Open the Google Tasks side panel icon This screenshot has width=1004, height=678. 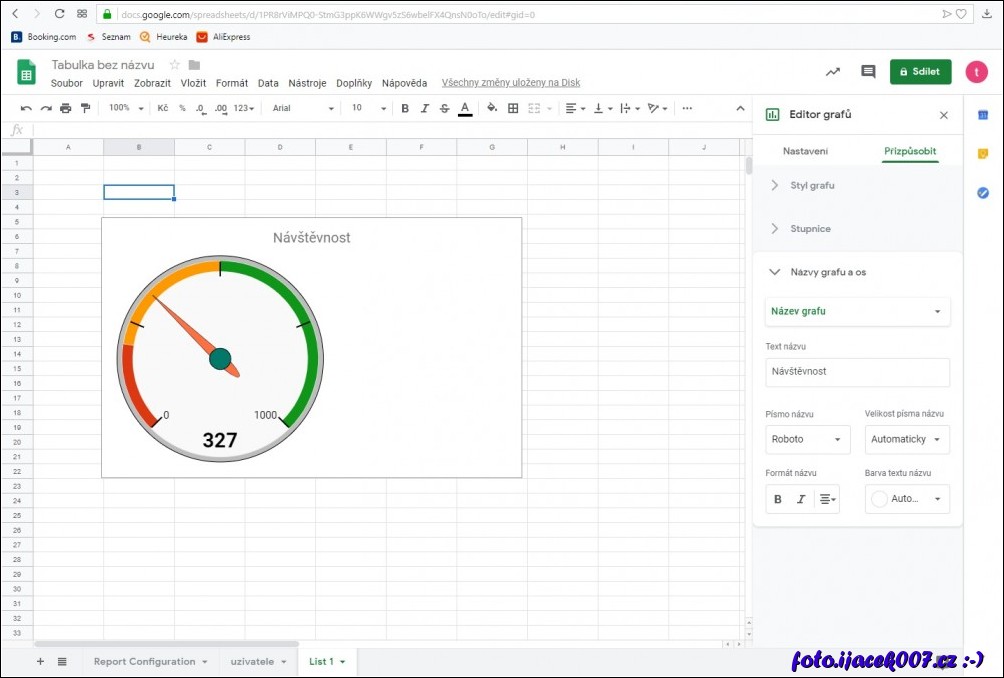pyautogui.click(x=983, y=193)
